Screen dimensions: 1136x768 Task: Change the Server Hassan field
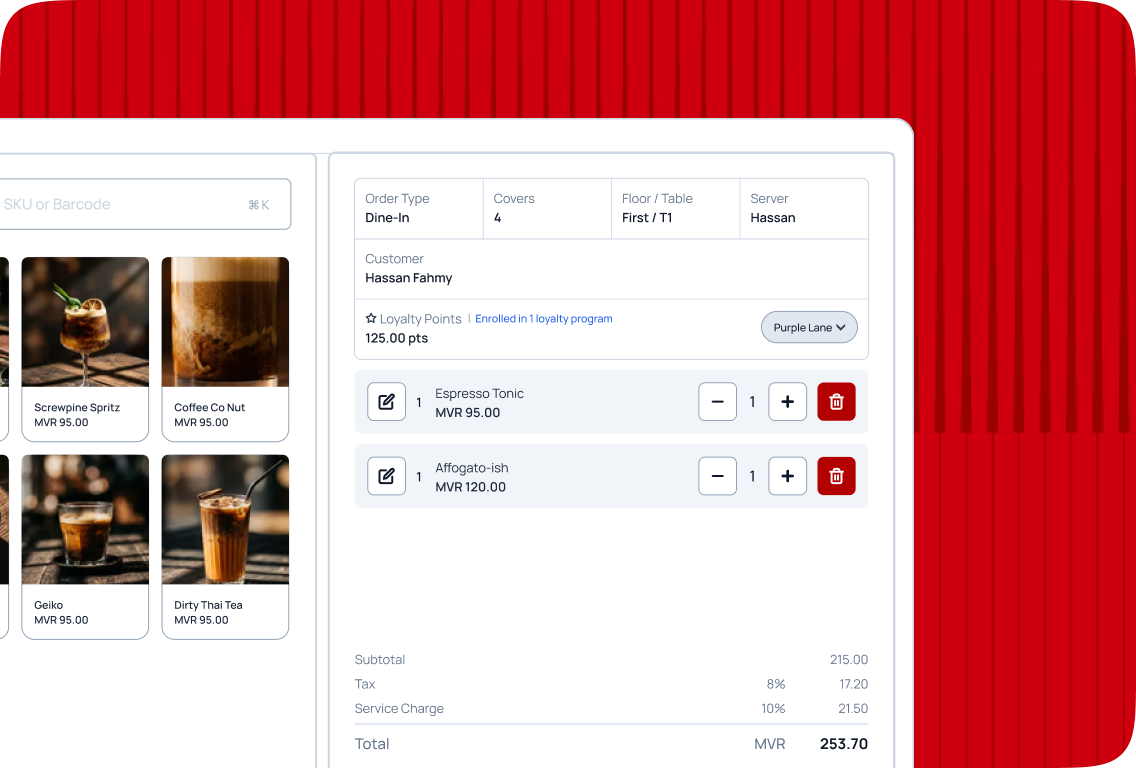click(x=803, y=209)
